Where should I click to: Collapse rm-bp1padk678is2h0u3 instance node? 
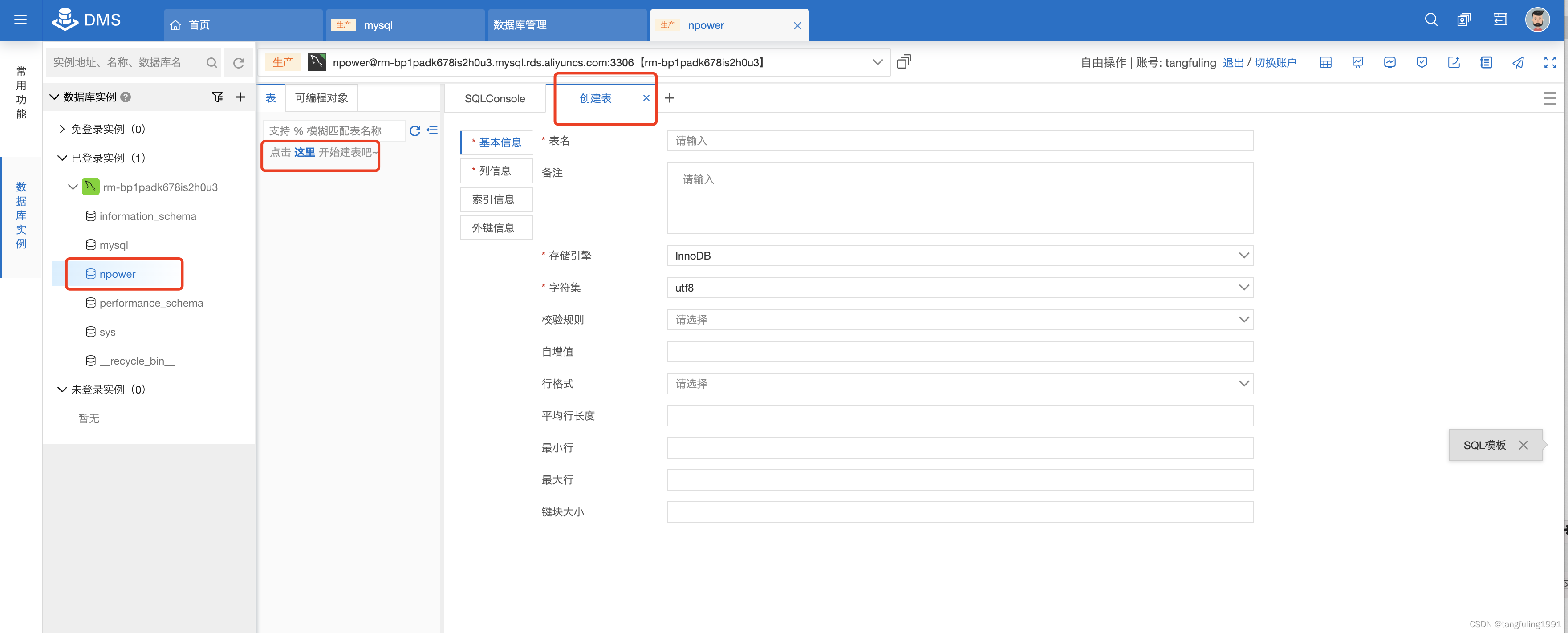[x=73, y=187]
